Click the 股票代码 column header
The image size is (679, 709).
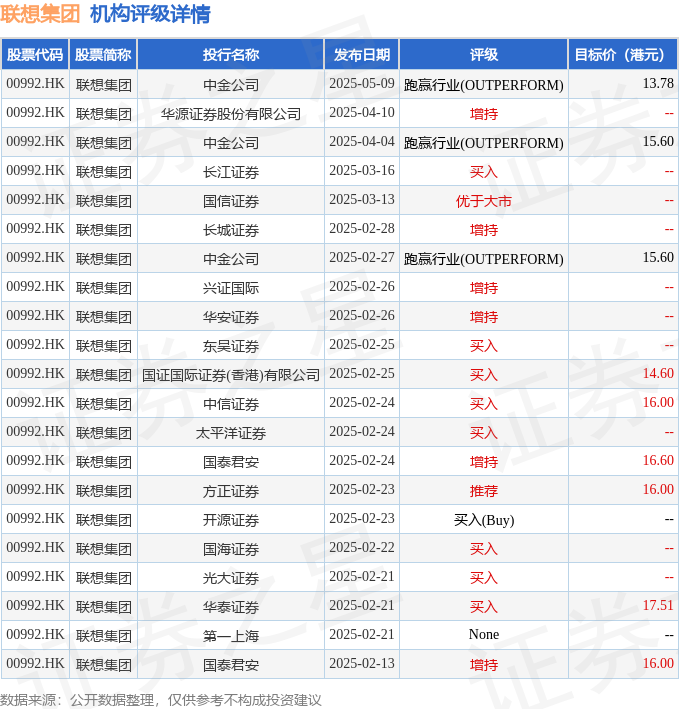coord(35,55)
